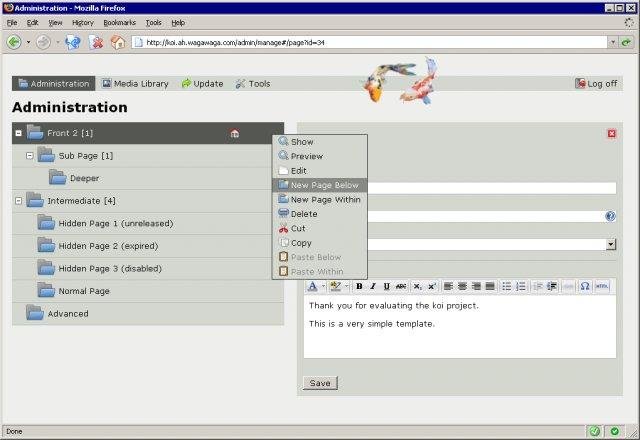Screen dimensions: 640x440
Task: Collapse the Front 2 tree node
Action: click(x=18, y=133)
